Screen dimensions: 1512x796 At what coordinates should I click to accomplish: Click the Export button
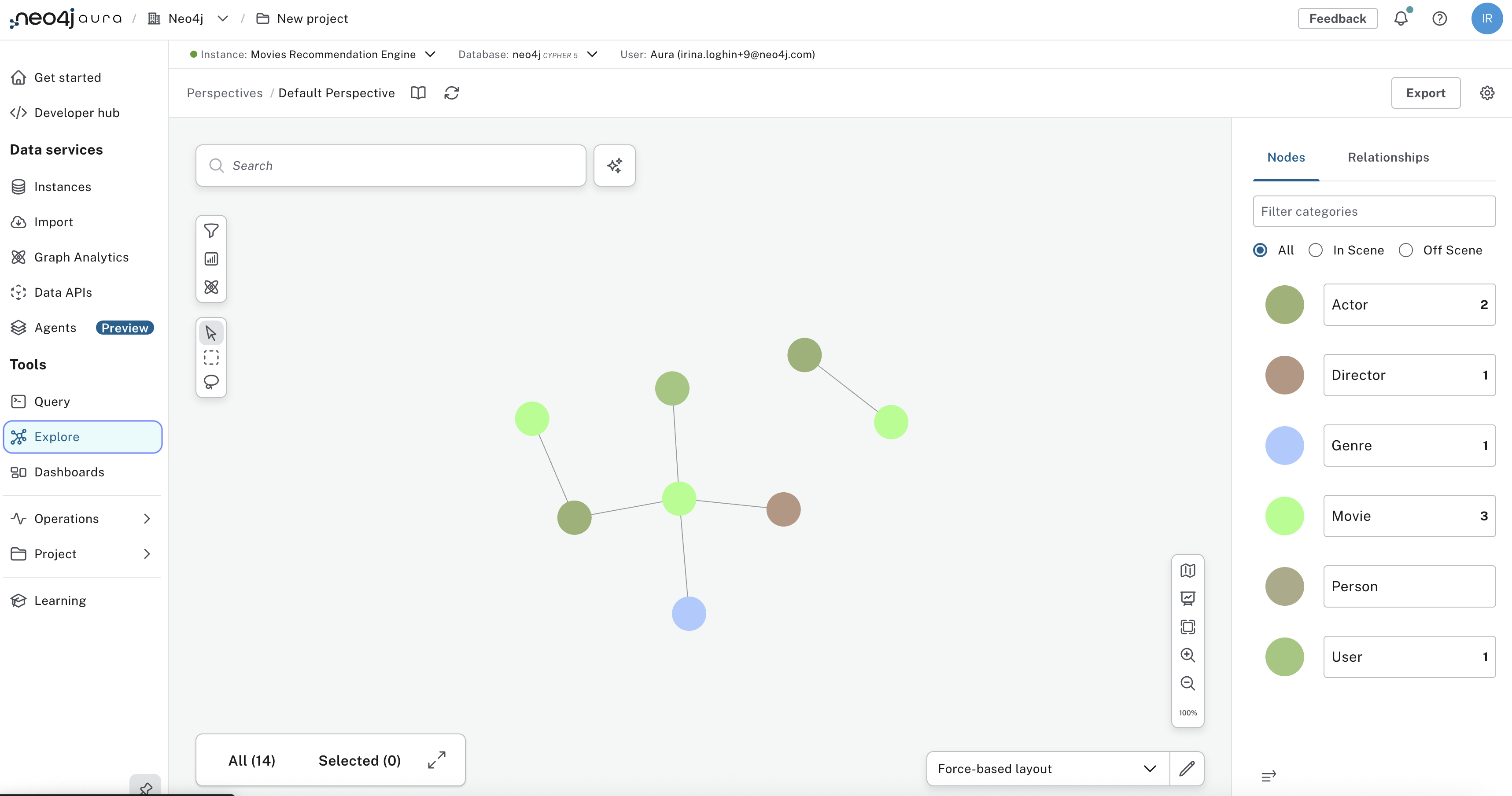coord(1426,93)
